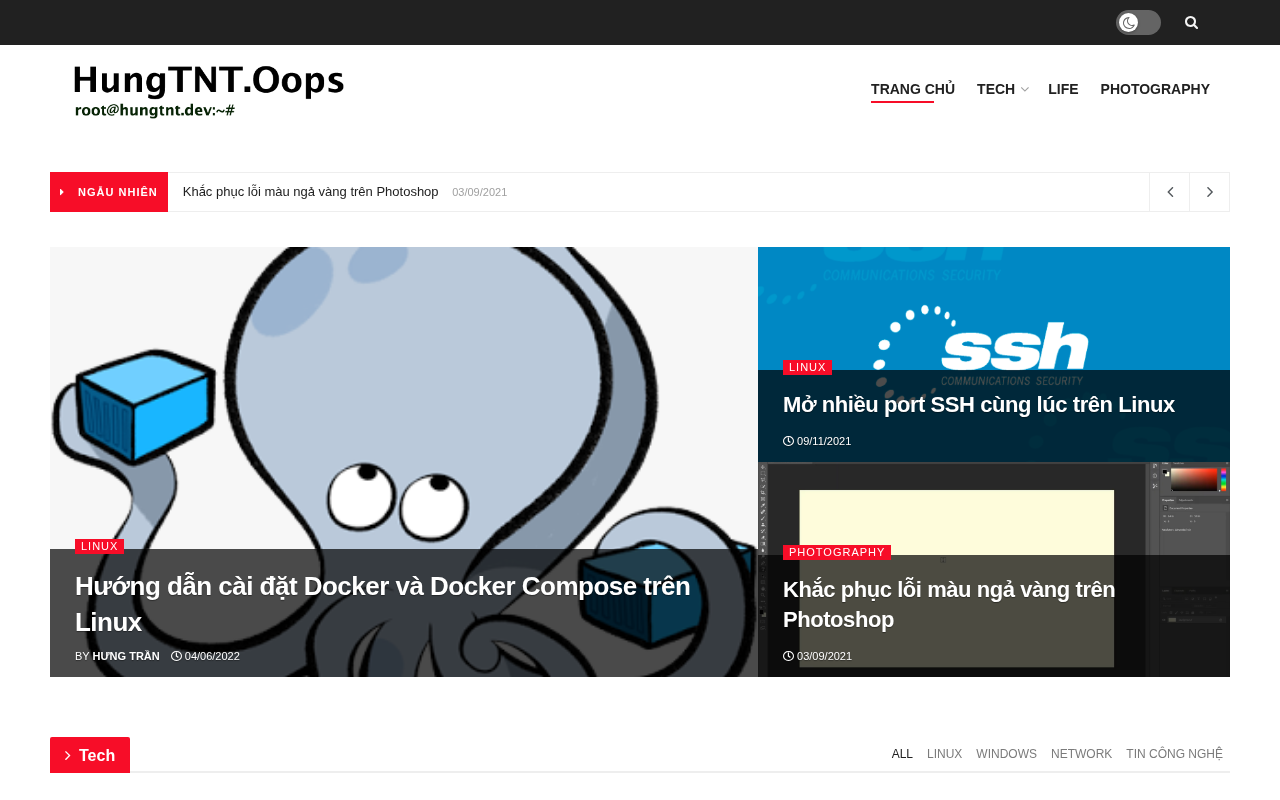Open the Photography menu item

coord(1155,89)
